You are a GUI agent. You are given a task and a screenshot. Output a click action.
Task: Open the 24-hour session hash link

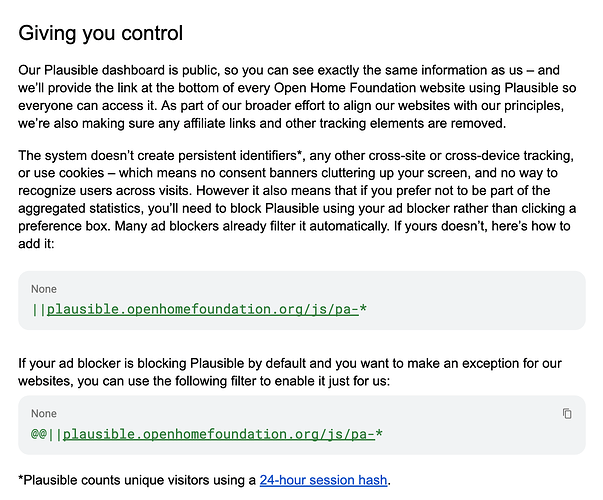(323, 480)
